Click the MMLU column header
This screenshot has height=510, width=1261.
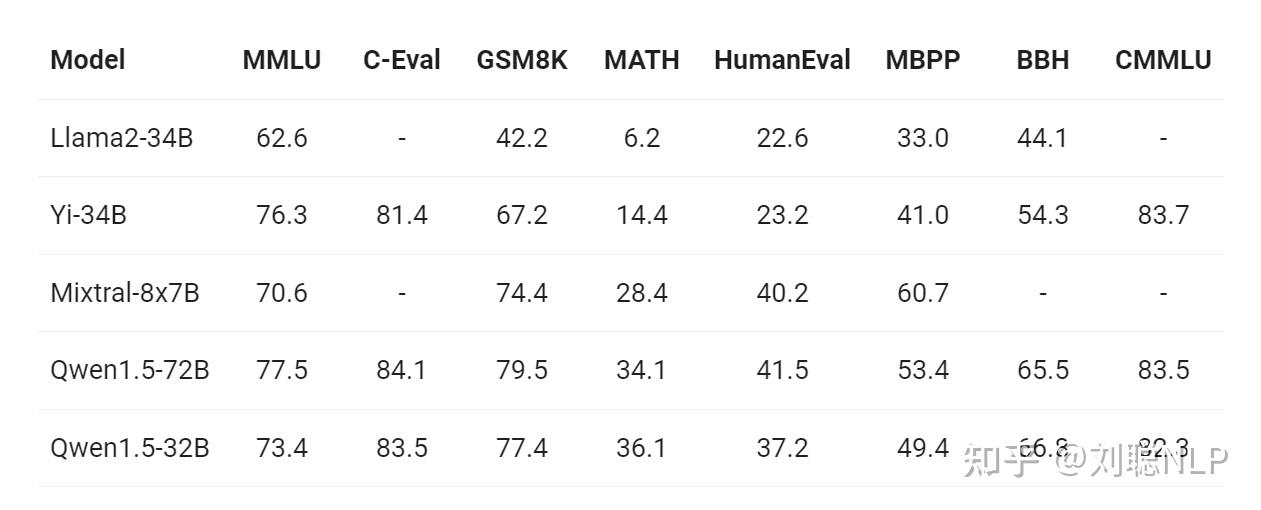pos(282,60)
